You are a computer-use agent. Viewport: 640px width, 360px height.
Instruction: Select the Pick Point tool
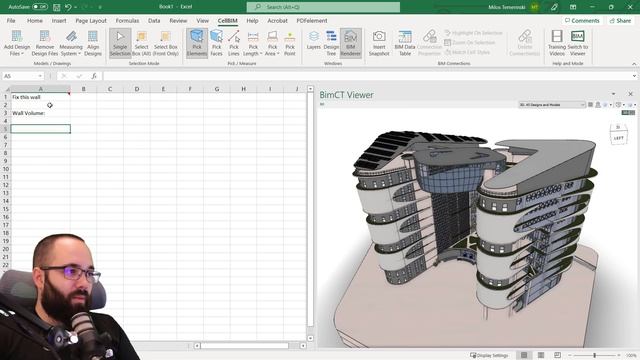coord(290,43)
